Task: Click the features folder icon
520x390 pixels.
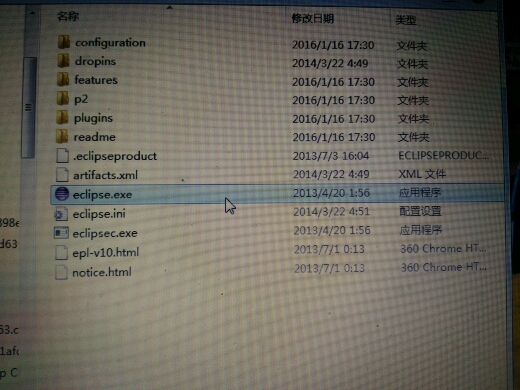Action: (63, 80)
